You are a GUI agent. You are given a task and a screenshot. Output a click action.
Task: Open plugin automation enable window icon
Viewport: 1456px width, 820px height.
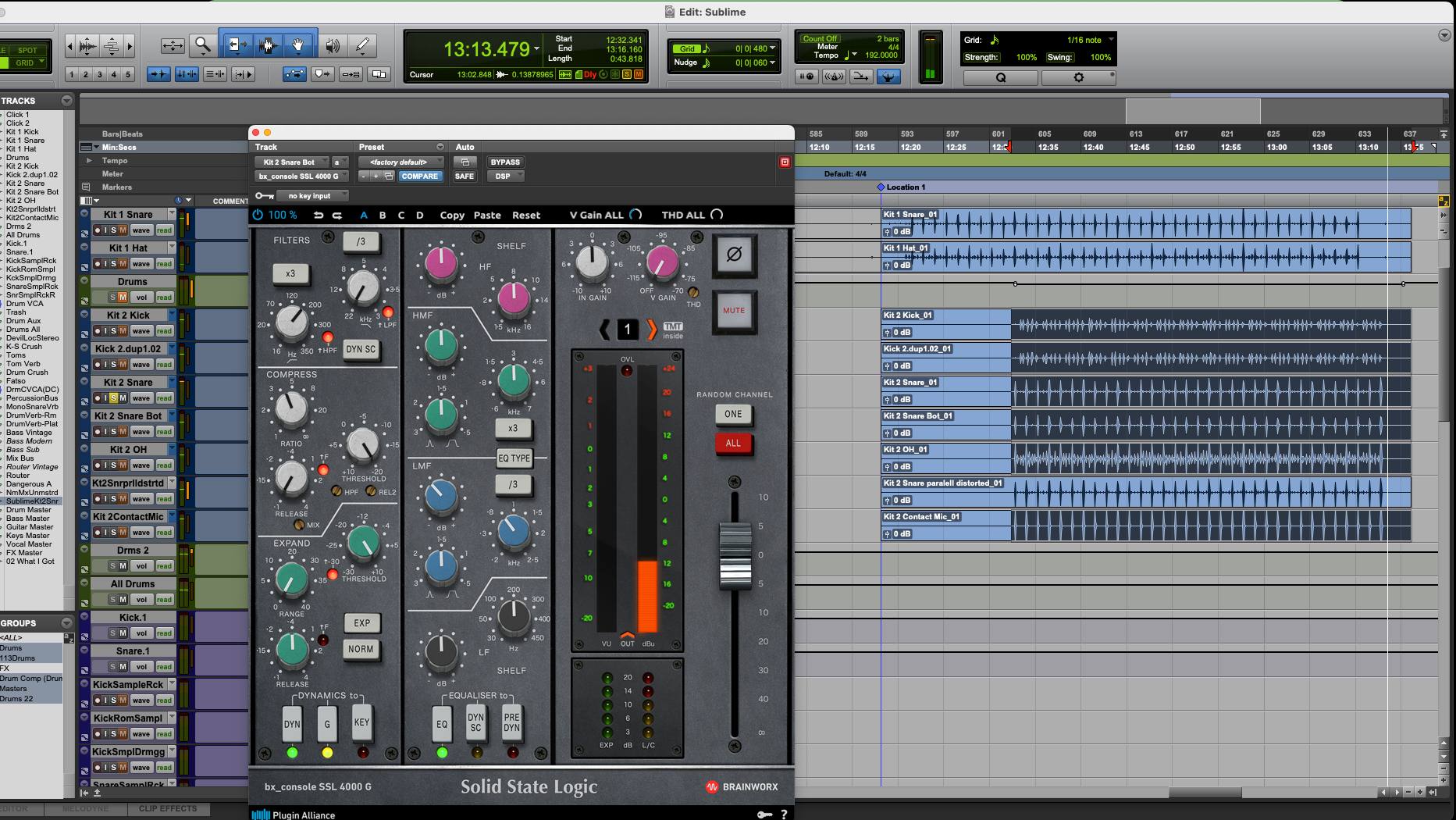465,162
